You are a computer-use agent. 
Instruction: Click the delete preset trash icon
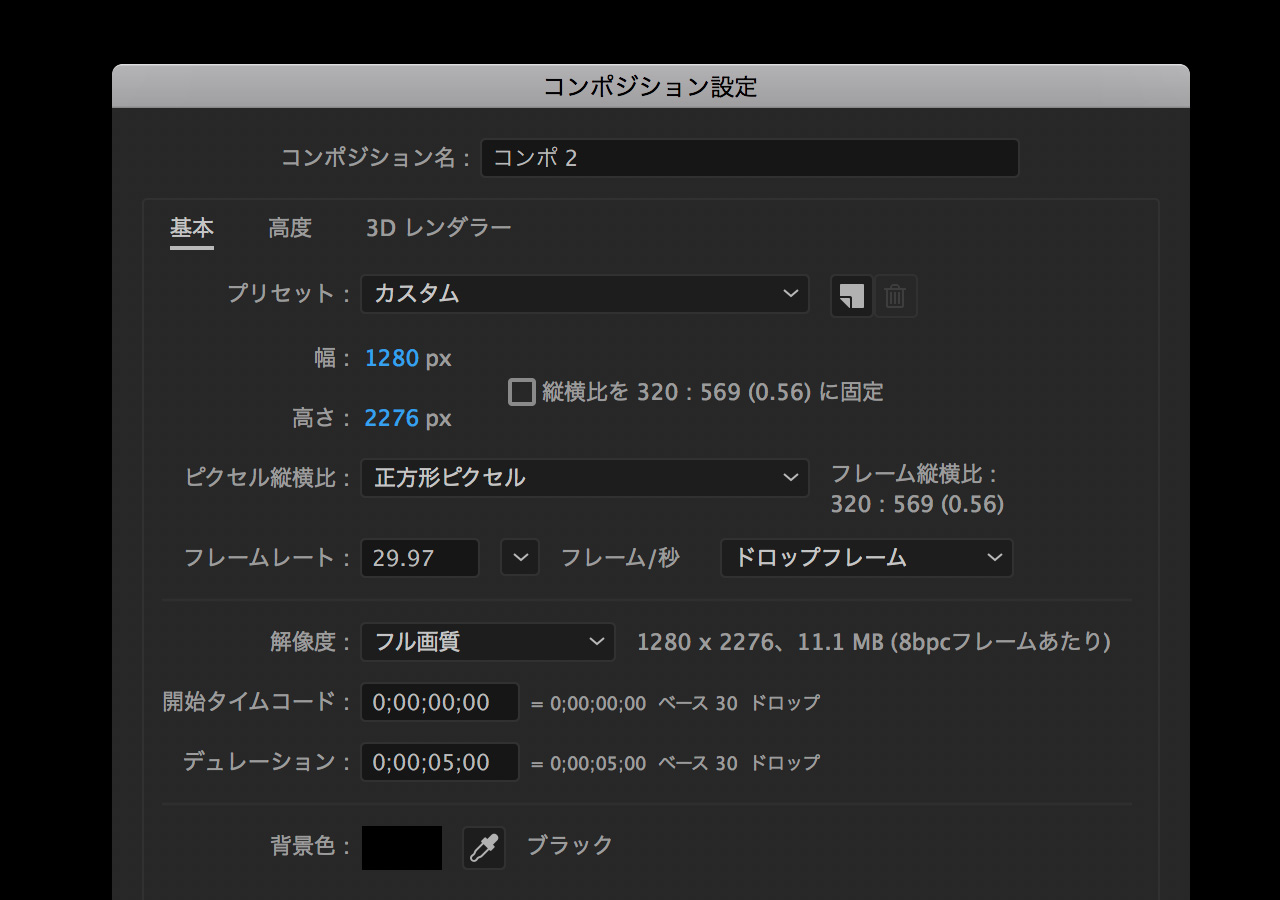coord(896,296)
